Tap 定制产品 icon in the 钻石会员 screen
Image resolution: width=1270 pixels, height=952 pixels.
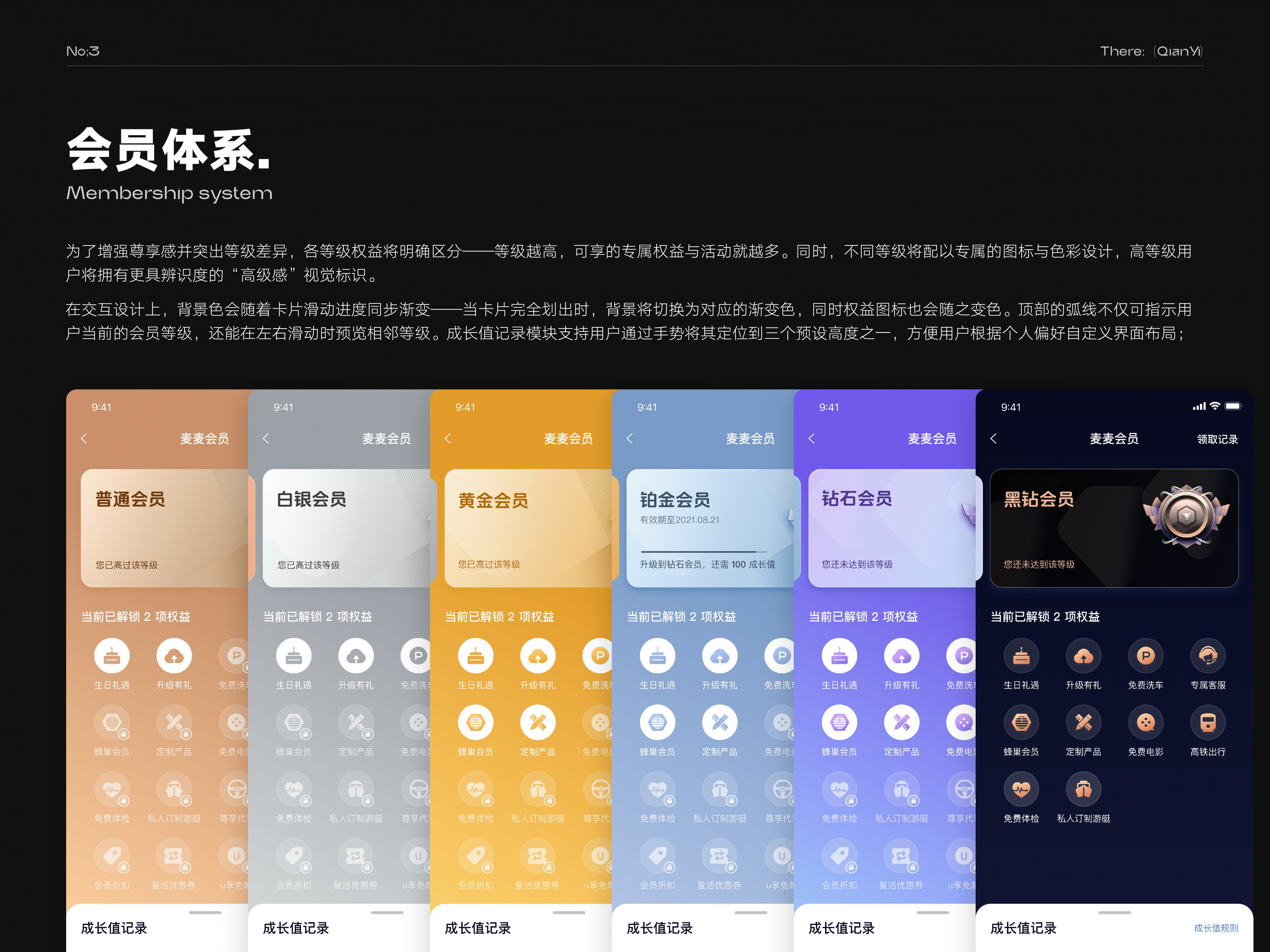pyautogui.click(x=901, y=723)
